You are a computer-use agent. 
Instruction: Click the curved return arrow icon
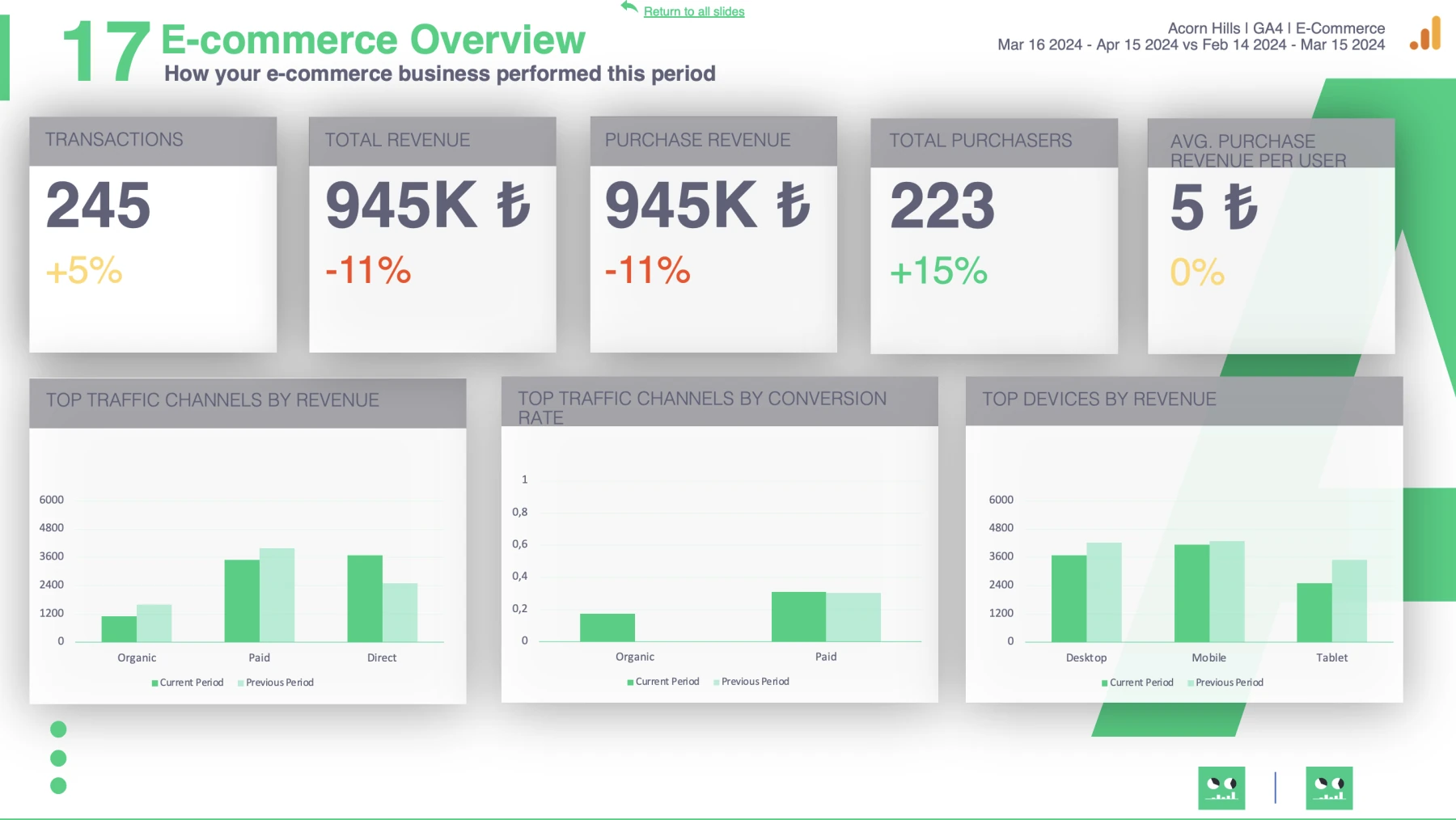click(629, 7)
